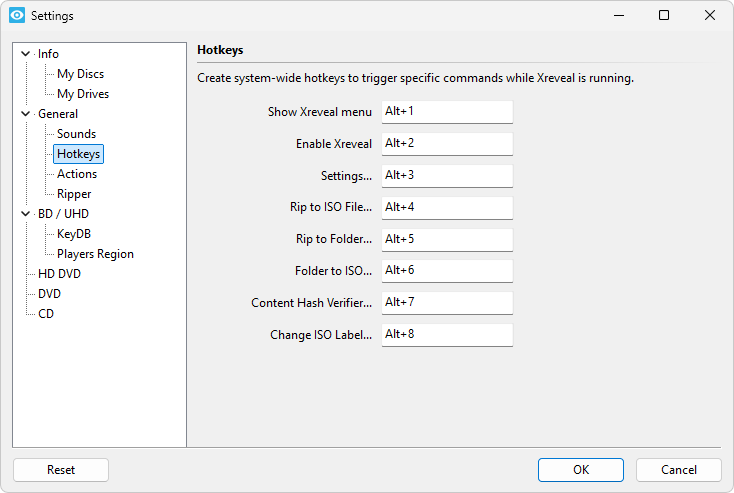
Task: Collapse the General tree node
Action: click(25, 114)
